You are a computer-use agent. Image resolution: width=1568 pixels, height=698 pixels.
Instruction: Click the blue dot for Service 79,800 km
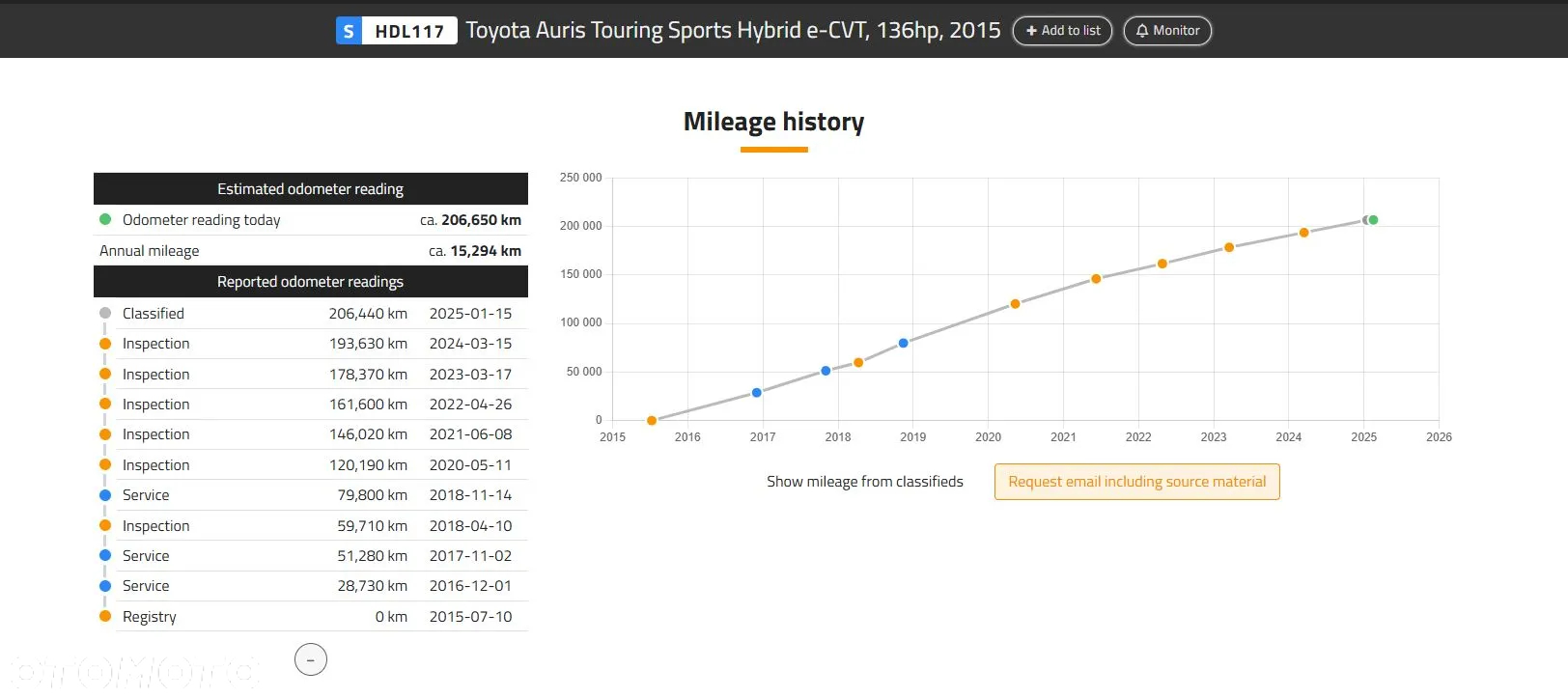[105, 495]
